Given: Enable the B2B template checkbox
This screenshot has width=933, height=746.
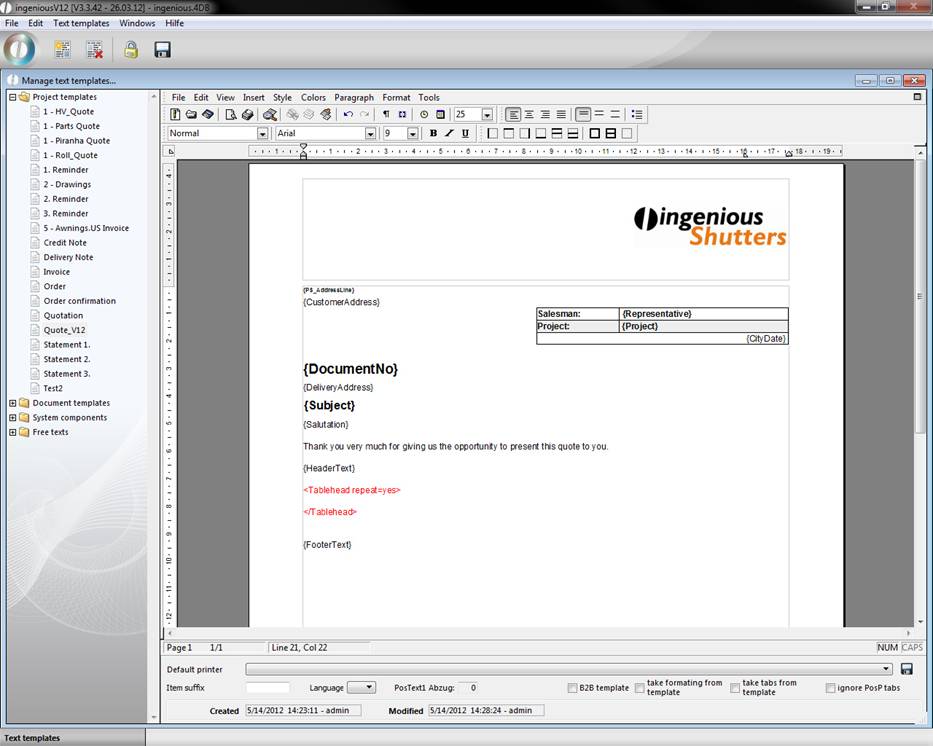Looking at the screenshot, I should click(x=572, y=688).
